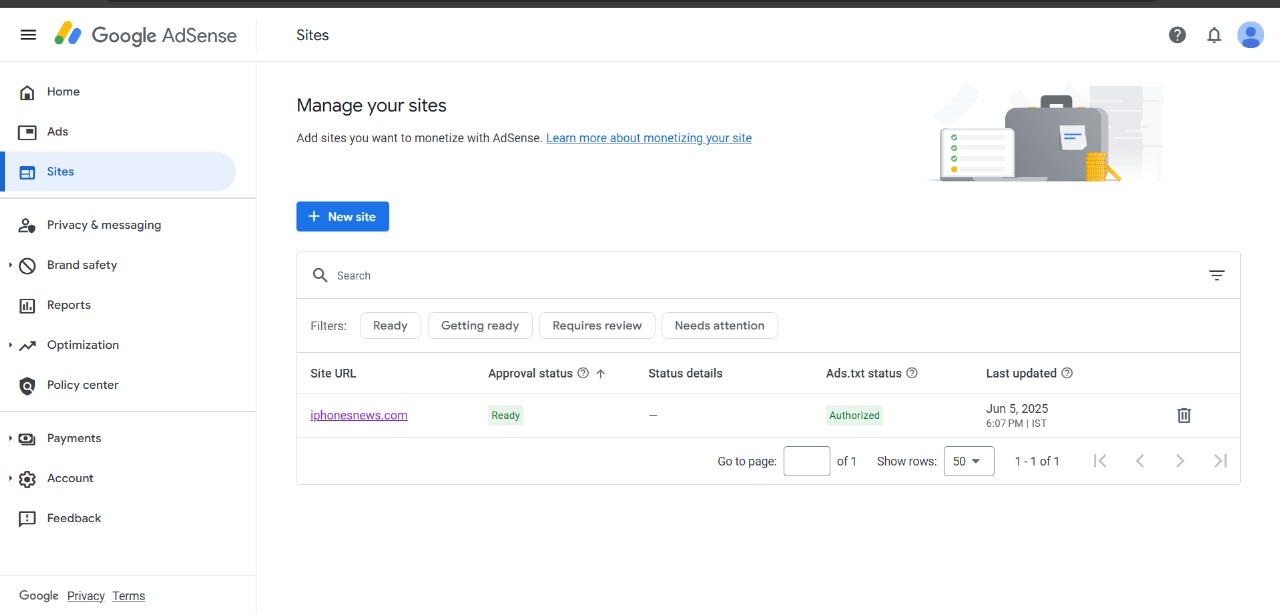Toggle the Needs attention filter chip

coord(719,325)
